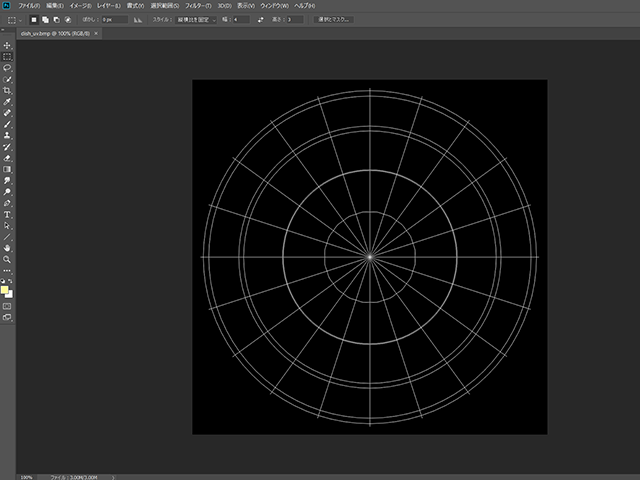
Task: Select the Move tool
Action: click(x=7, y=45)
